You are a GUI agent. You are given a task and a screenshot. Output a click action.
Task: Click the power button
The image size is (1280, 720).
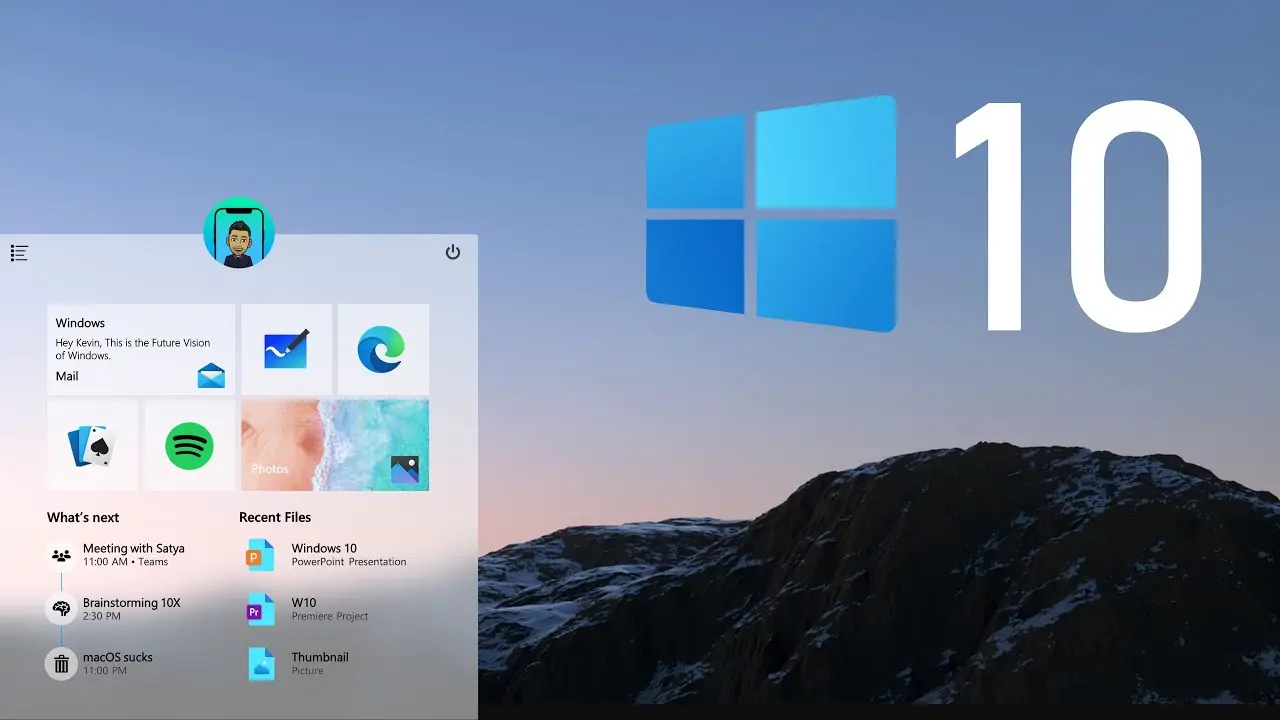(x=453, y=253)
